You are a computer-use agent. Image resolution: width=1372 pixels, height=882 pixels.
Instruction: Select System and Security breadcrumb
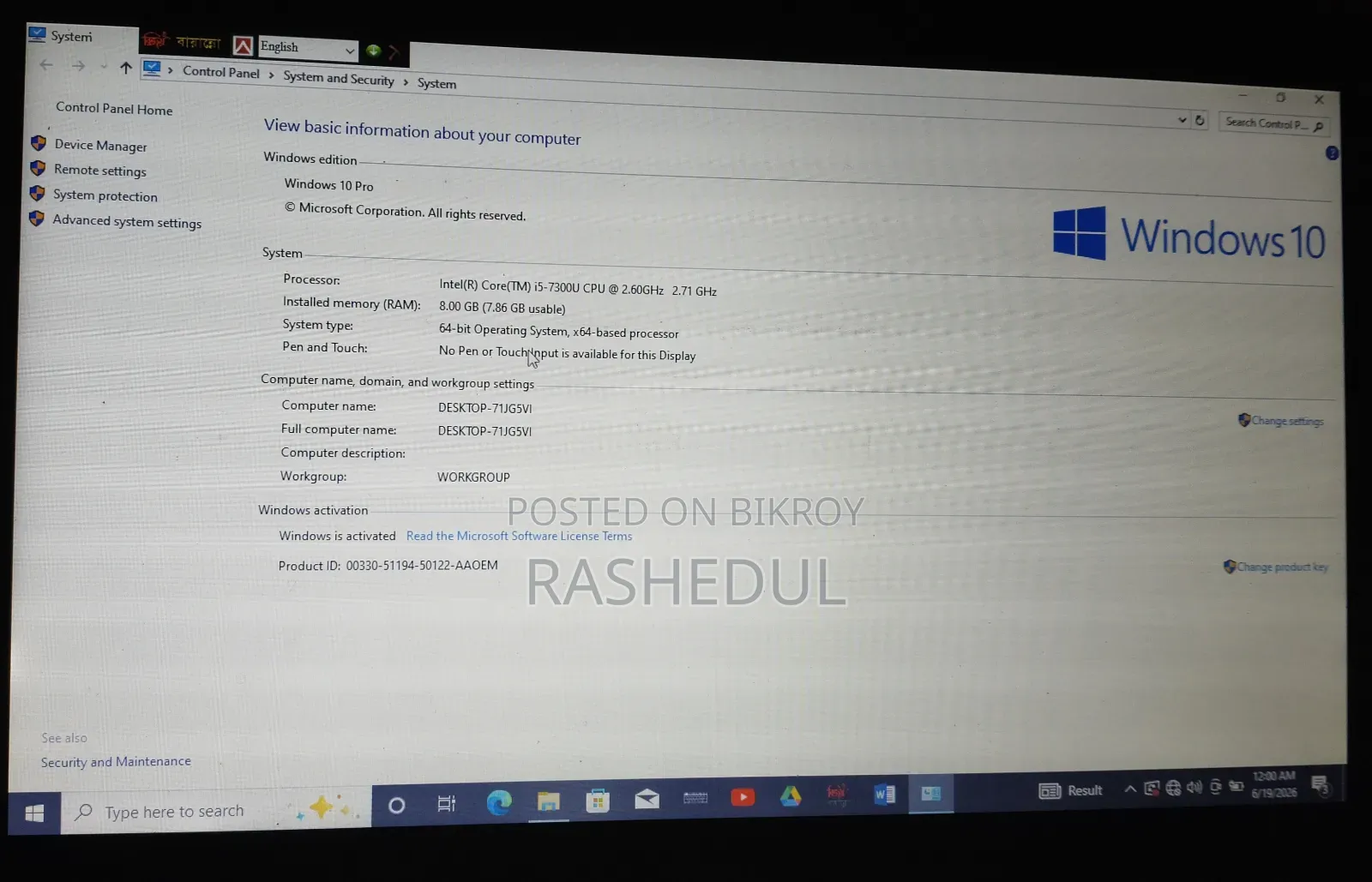tap(339, 78)
